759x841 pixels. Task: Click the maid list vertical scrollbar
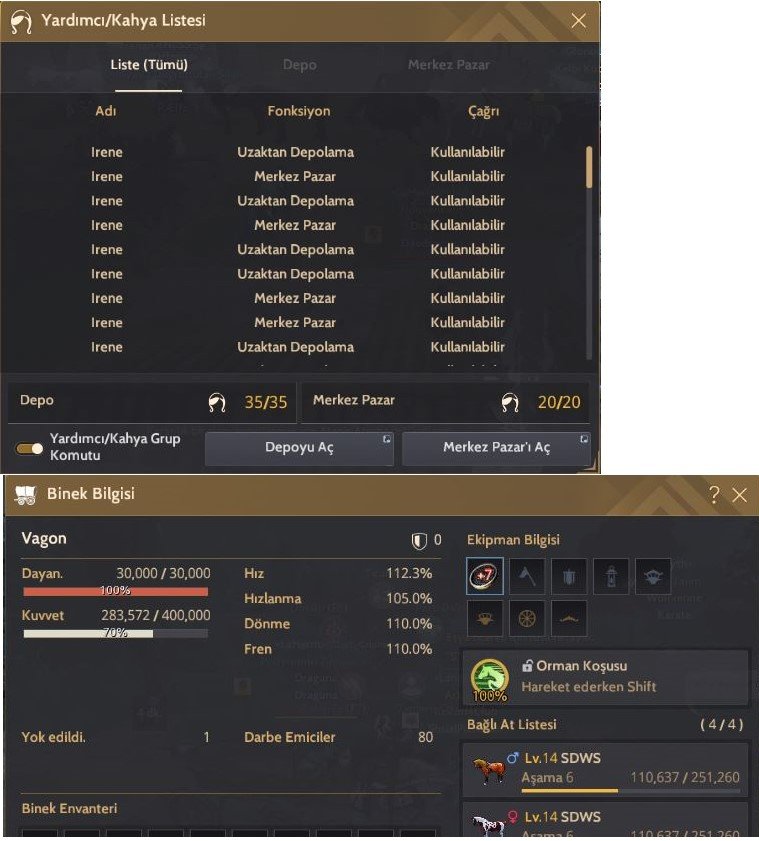pyautogui.click(x=589, y=252)
